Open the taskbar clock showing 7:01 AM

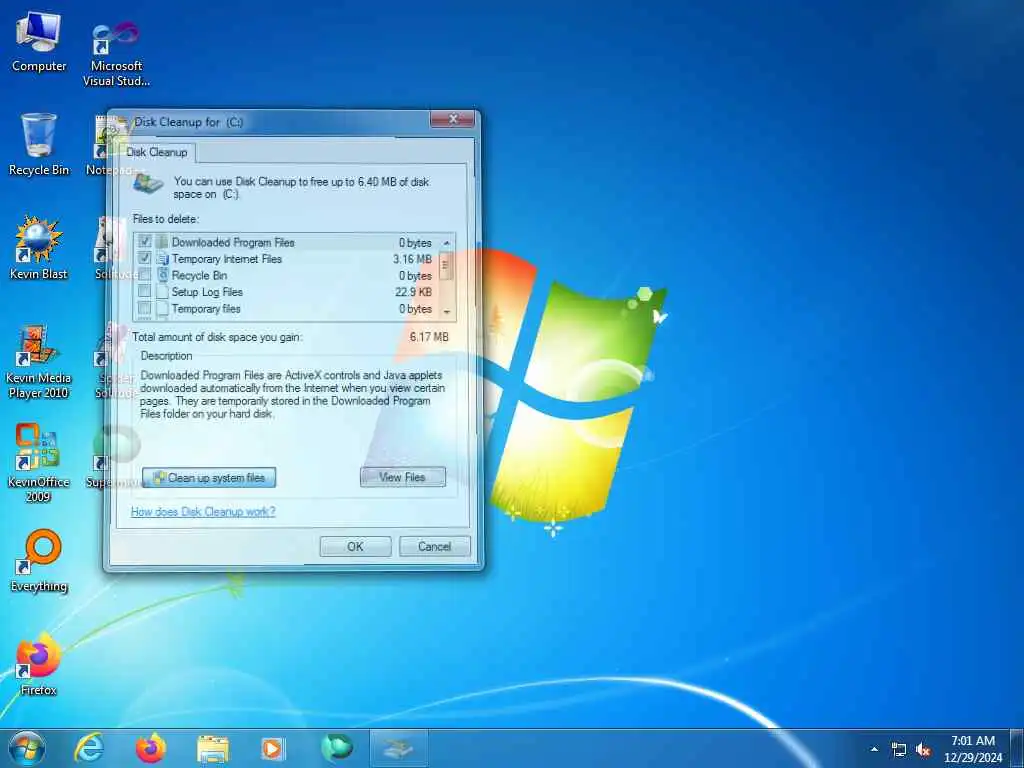click(972, 749)
